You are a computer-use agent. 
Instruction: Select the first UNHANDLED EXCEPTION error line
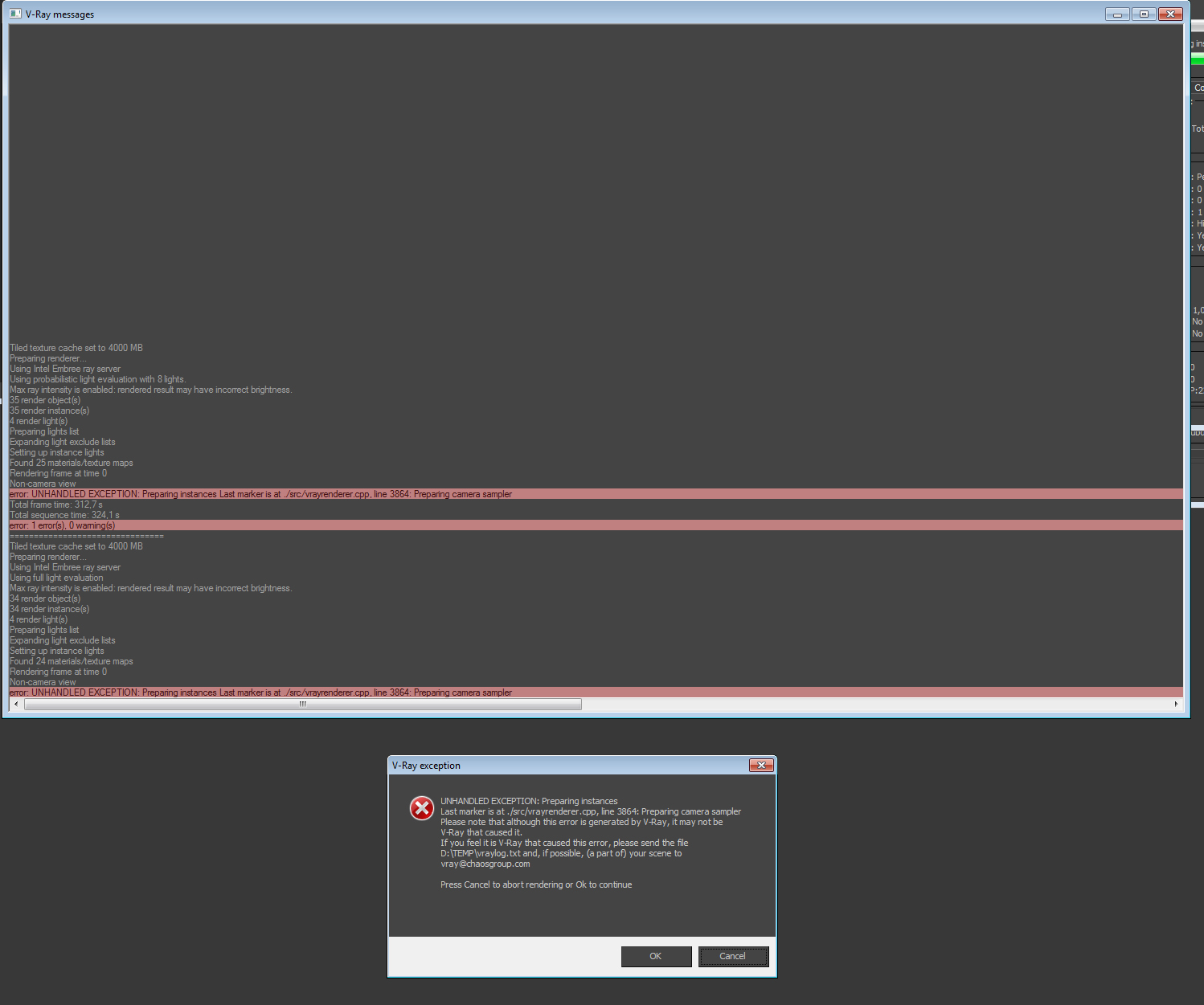click(596, 494)
